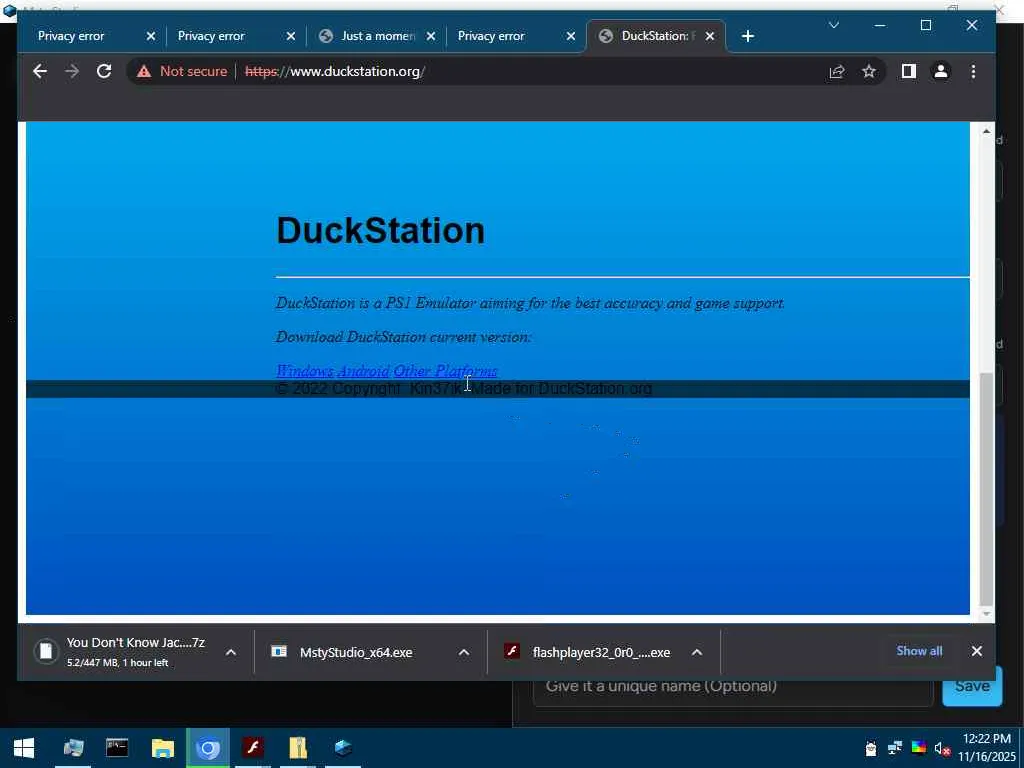Expand the tab search dropdown
The image size is (1024, 768).
point(833,25)
